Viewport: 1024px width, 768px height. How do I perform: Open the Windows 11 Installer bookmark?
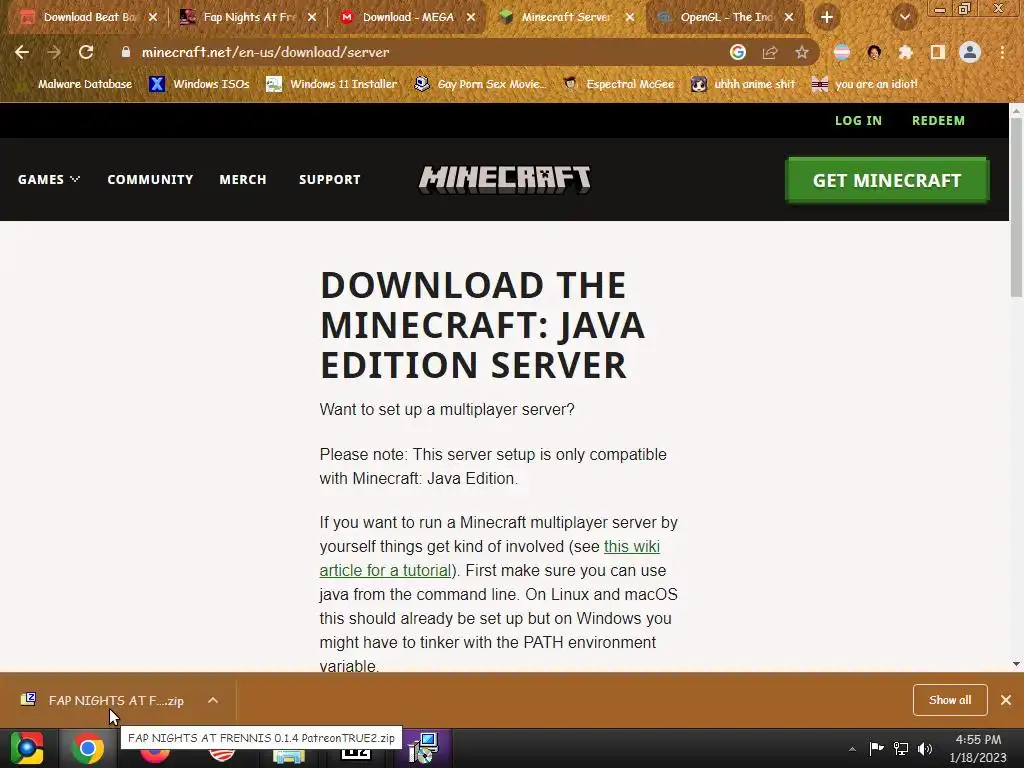click(x=331, y=84)
